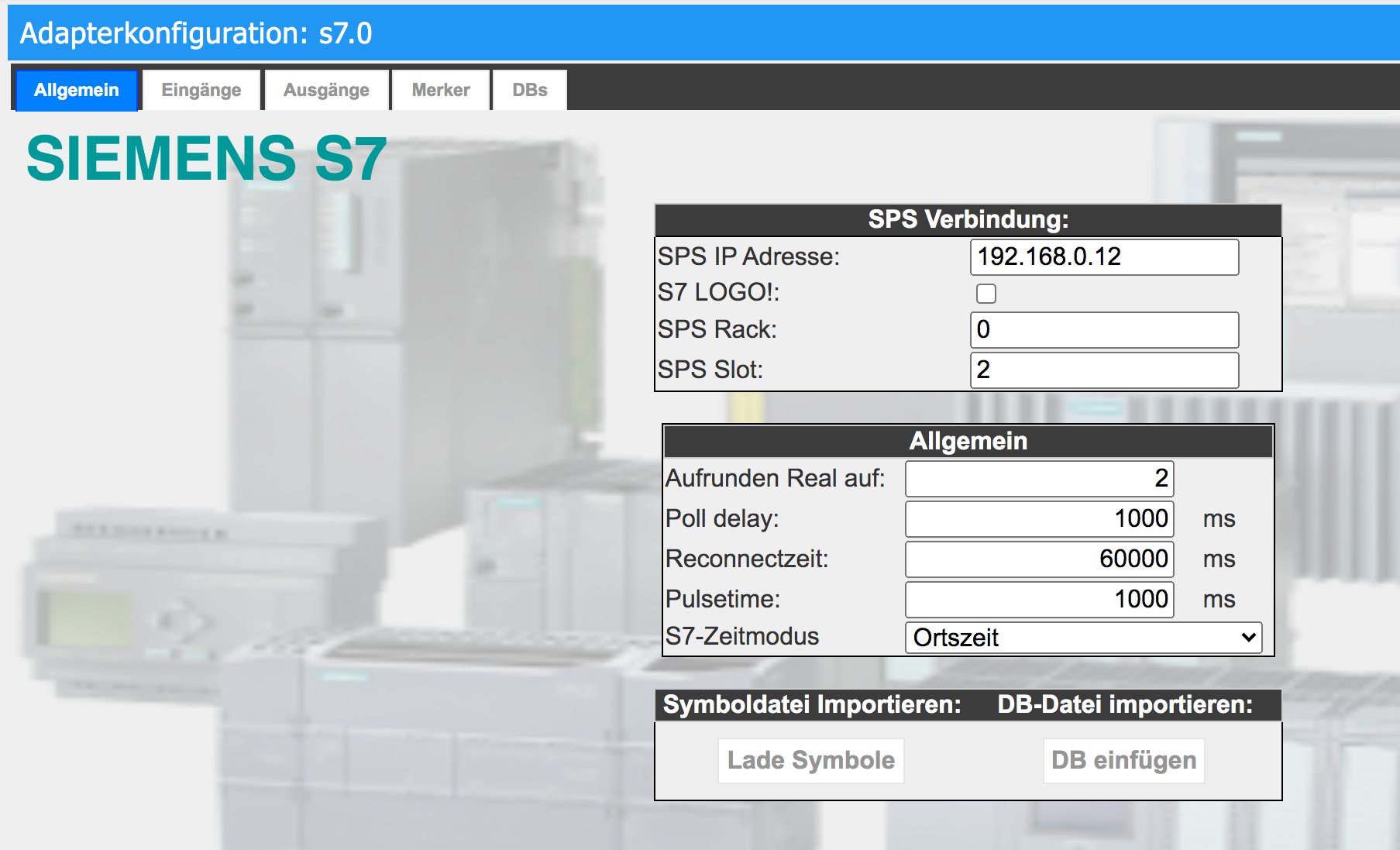Click the SPS Slot input field

(1104, 370)
